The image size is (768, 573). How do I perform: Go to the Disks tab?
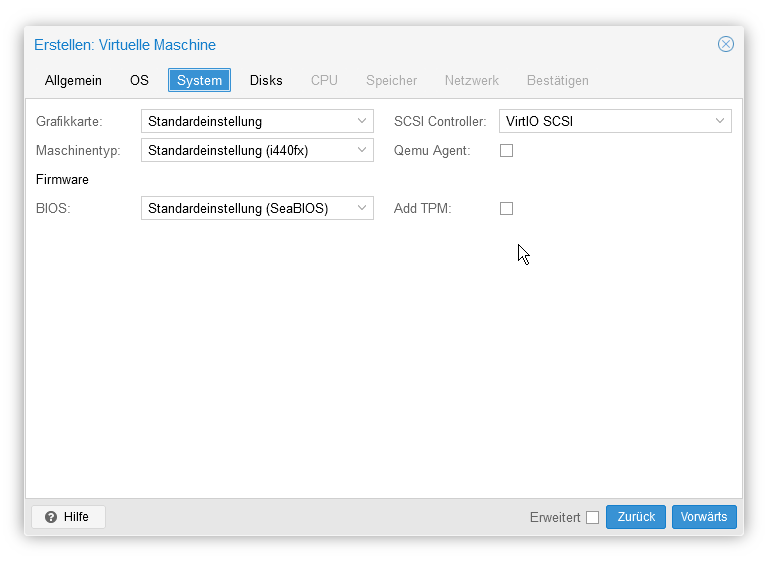click(266, 80)
